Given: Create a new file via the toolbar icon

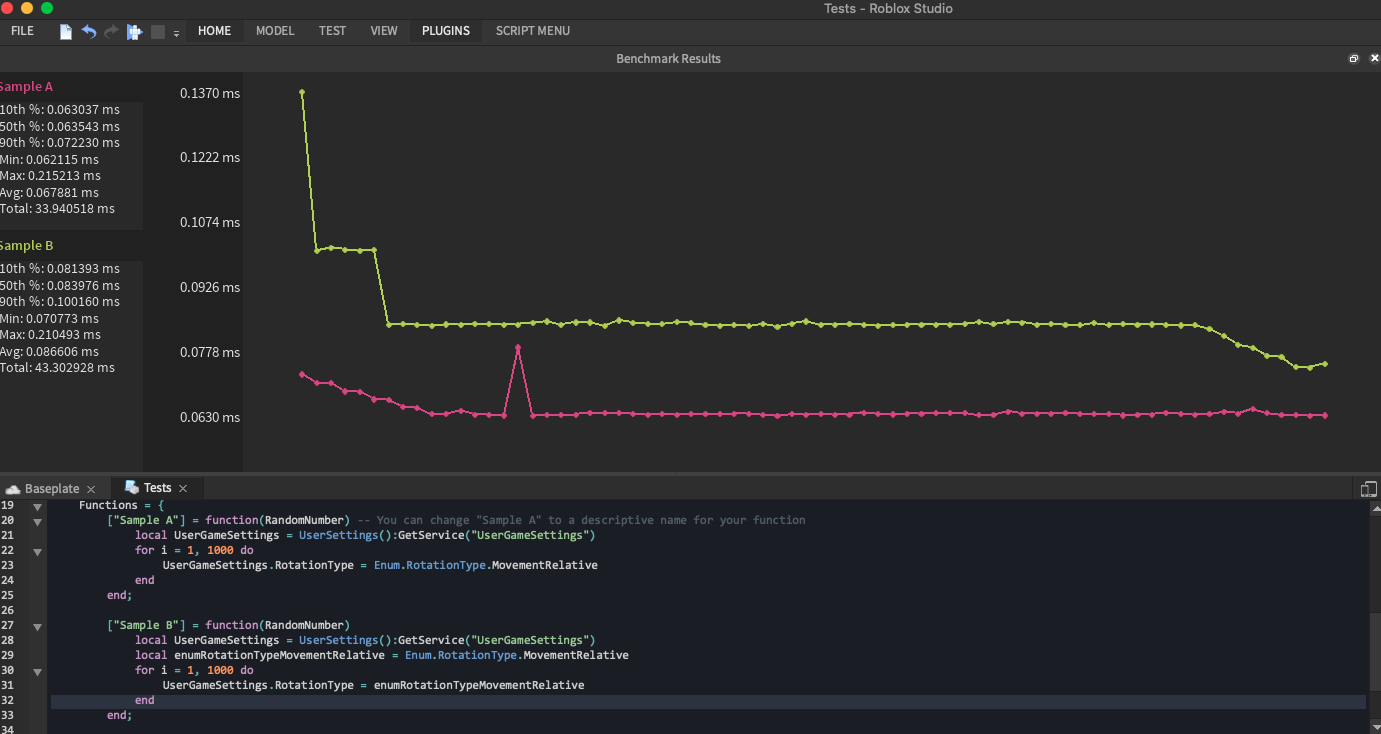Looking at the screenshot, I should pyautogui.click(x=65, y=31).
